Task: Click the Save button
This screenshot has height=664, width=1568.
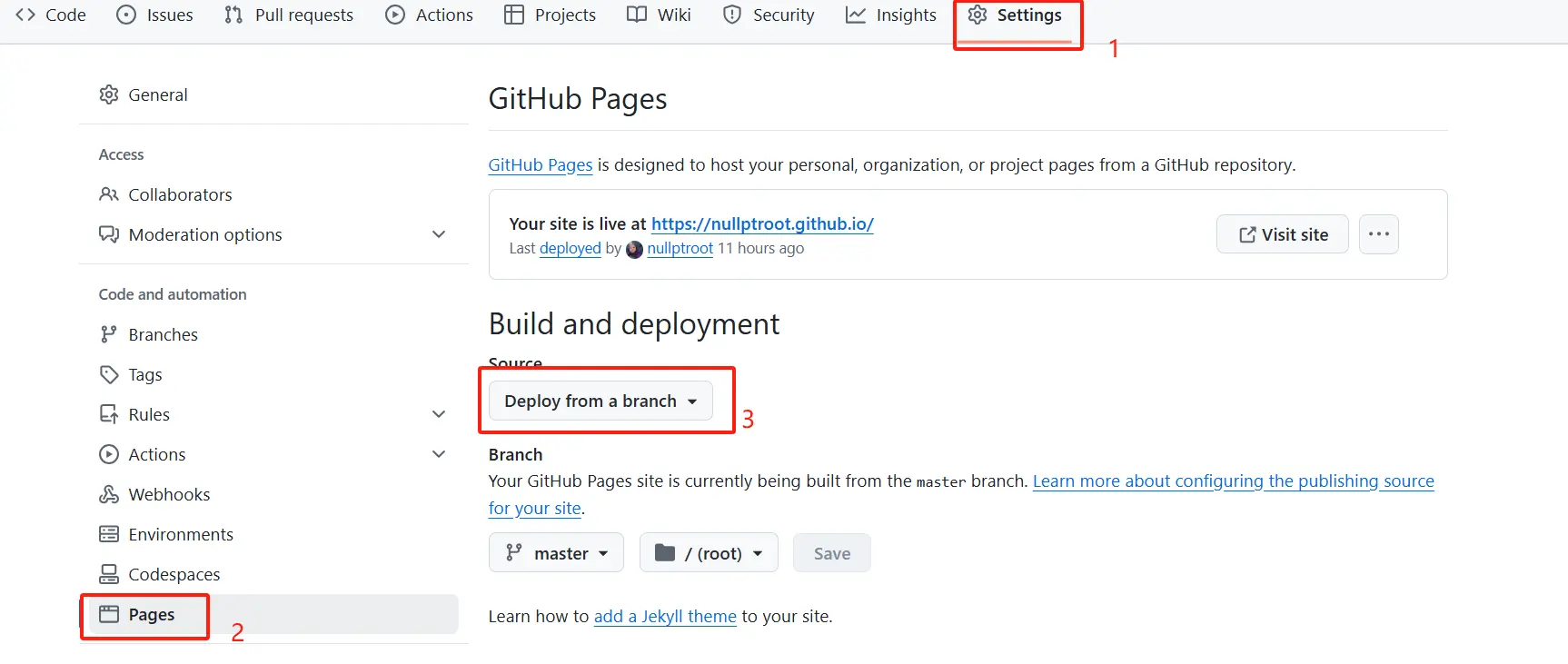Action: (x=832, y=553)
